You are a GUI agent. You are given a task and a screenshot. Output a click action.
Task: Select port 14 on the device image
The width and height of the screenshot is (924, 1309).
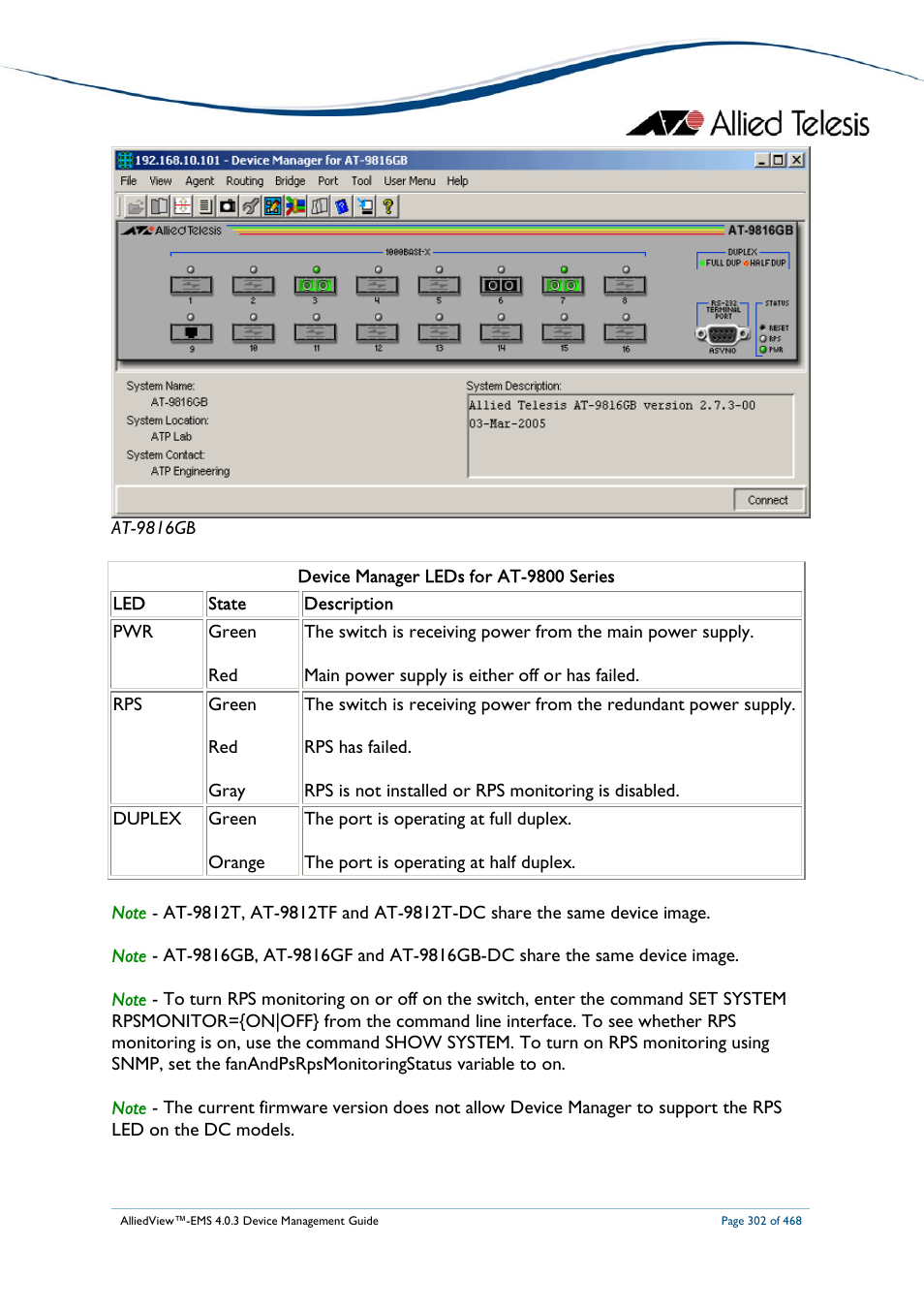click(x=501, y=332)
